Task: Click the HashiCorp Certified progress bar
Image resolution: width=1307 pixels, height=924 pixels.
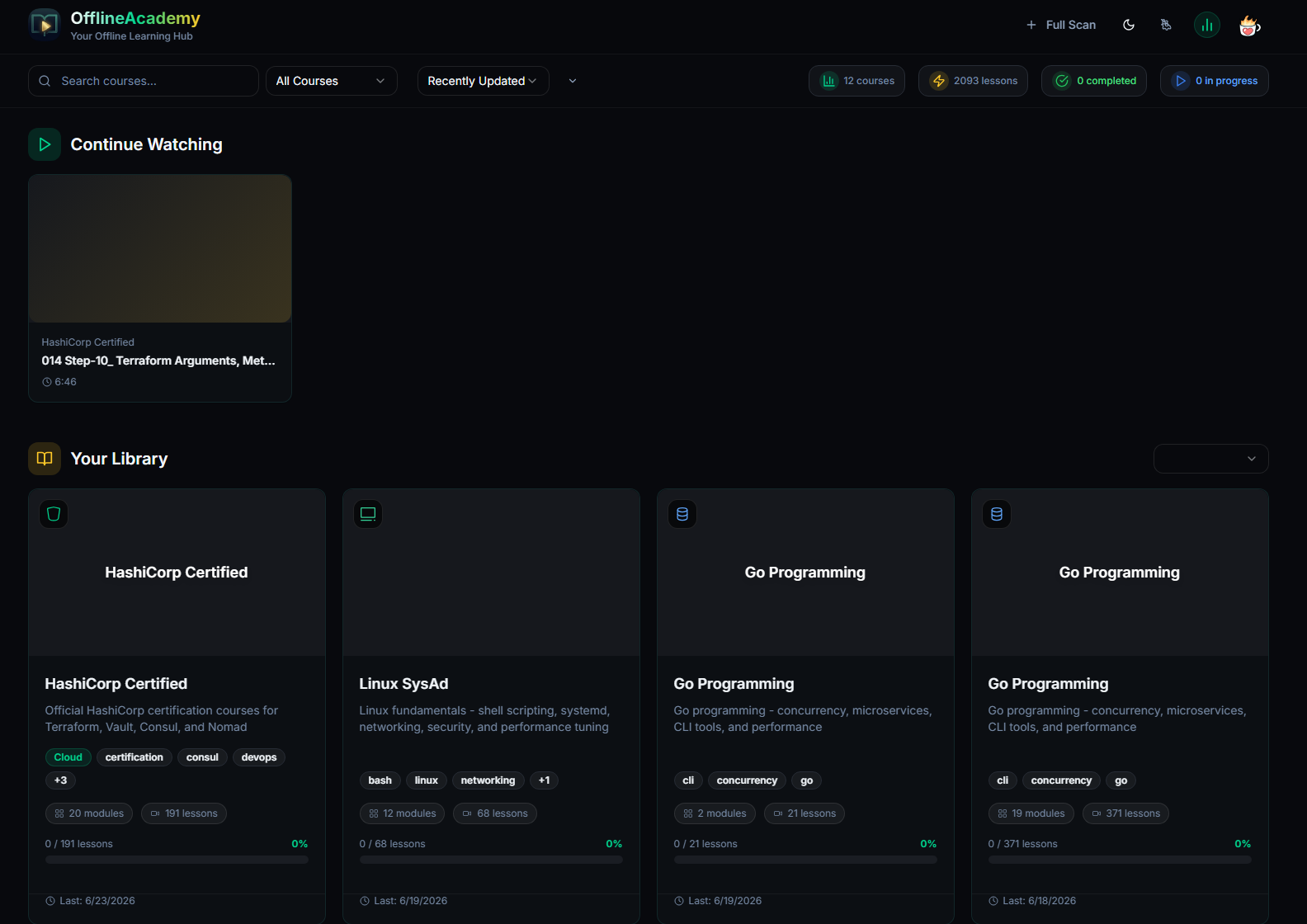Action: [177, 860]
